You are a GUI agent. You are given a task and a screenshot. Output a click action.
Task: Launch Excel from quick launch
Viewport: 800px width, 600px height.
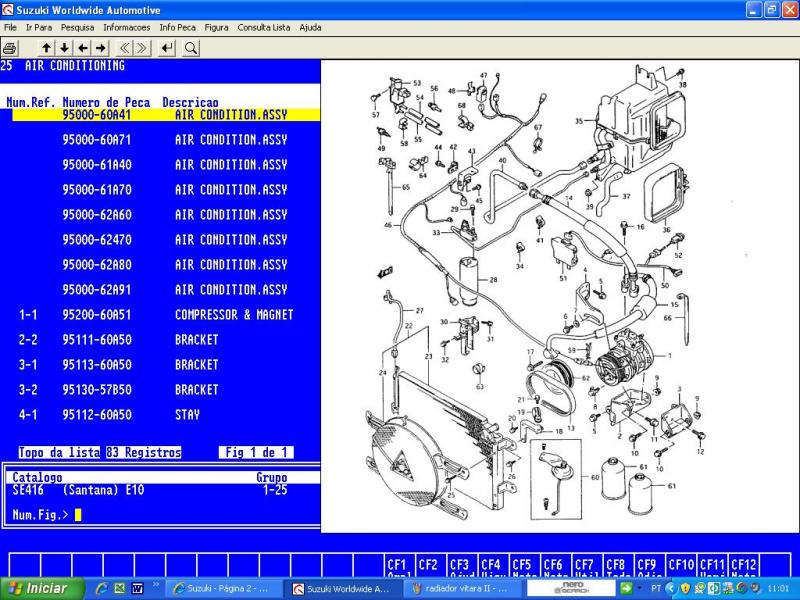pos(119,589)
